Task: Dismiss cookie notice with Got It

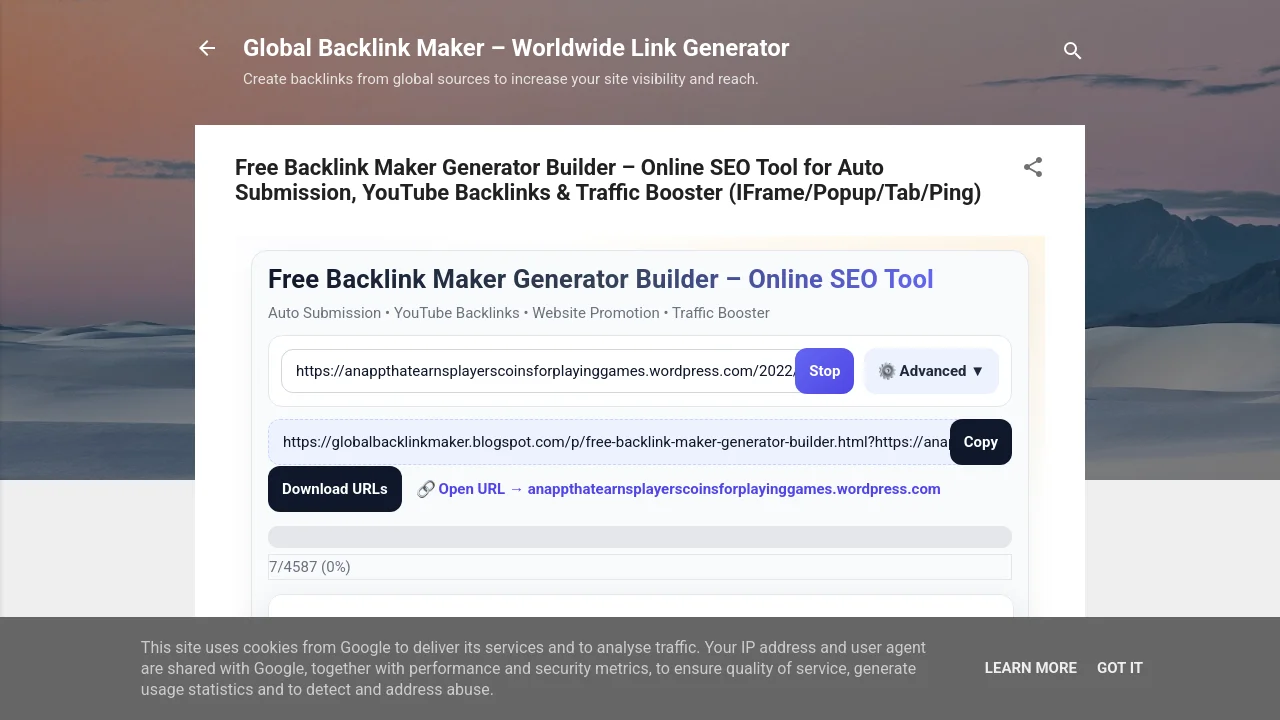Action: tap(1119, 668)
